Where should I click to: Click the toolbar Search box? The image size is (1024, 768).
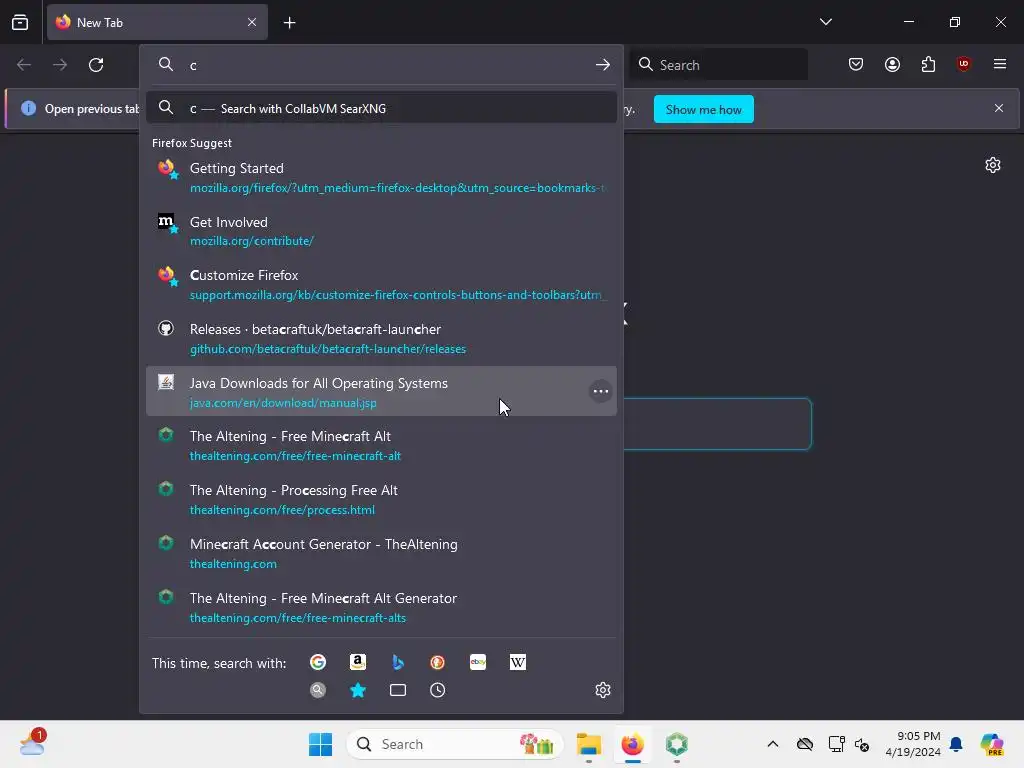pos(718,65)
